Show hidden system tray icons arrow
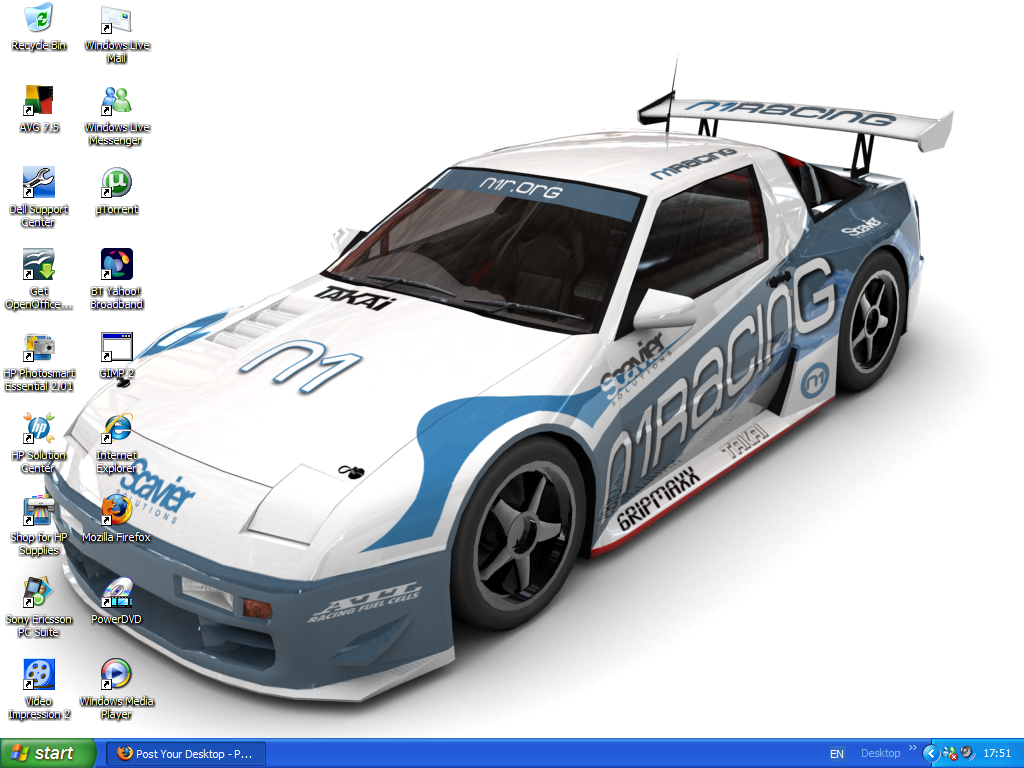This screenshot has height=768, width=1024. [931, 754]
